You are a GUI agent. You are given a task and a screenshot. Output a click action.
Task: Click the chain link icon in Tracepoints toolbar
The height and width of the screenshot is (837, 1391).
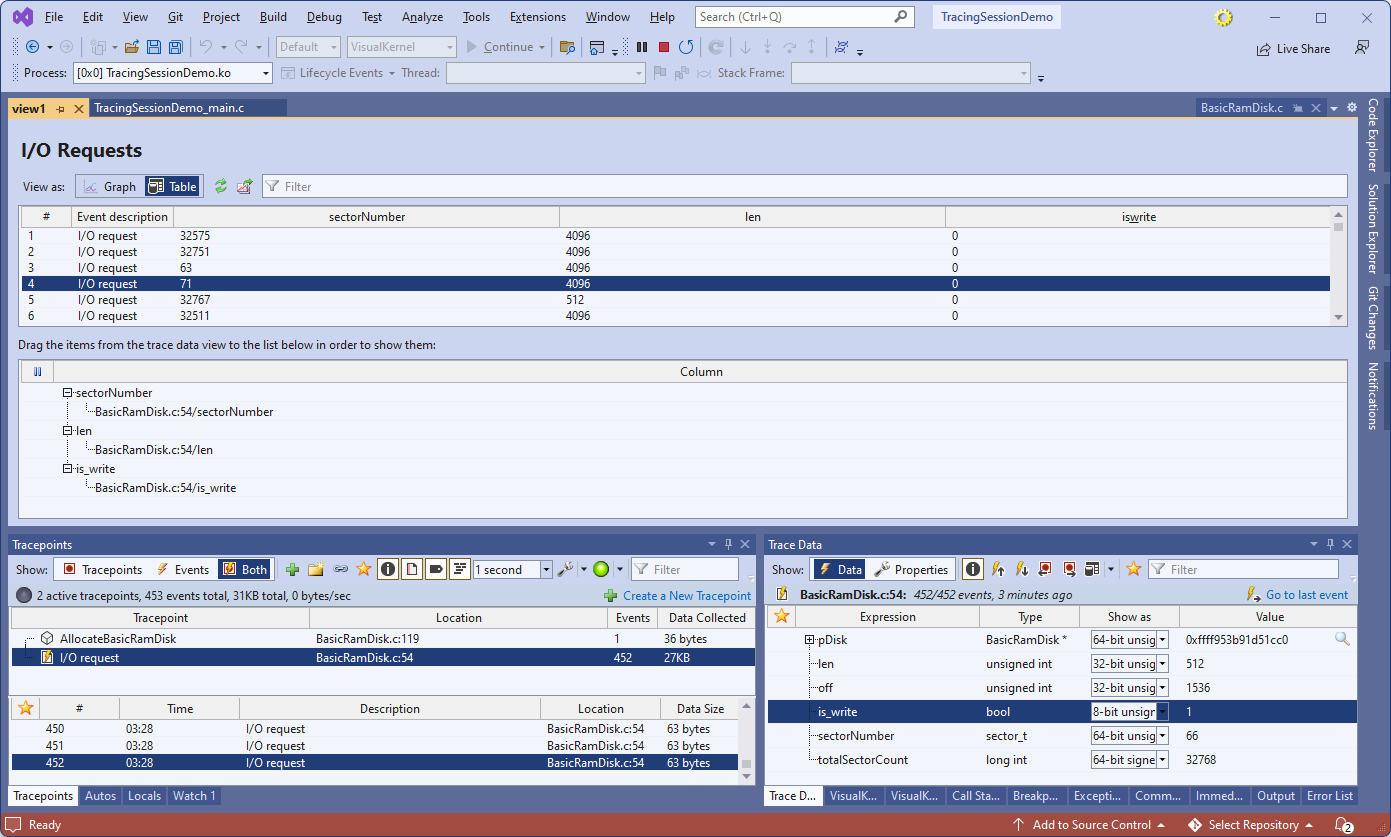[340, 569]
